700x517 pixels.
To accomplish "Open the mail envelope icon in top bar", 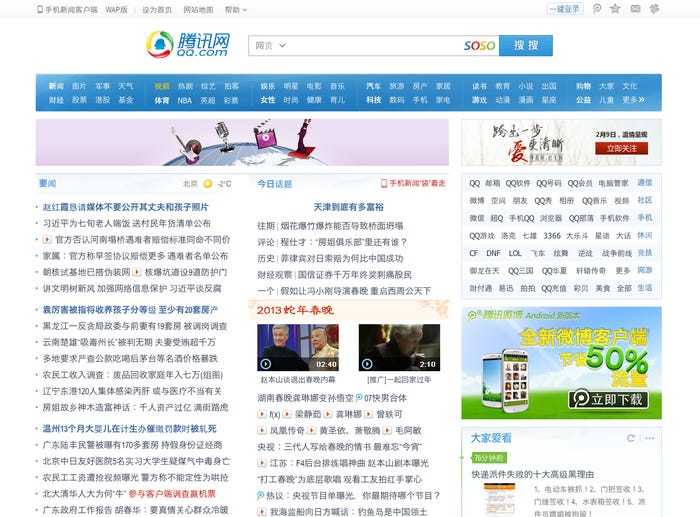I will tap(635, 8).
